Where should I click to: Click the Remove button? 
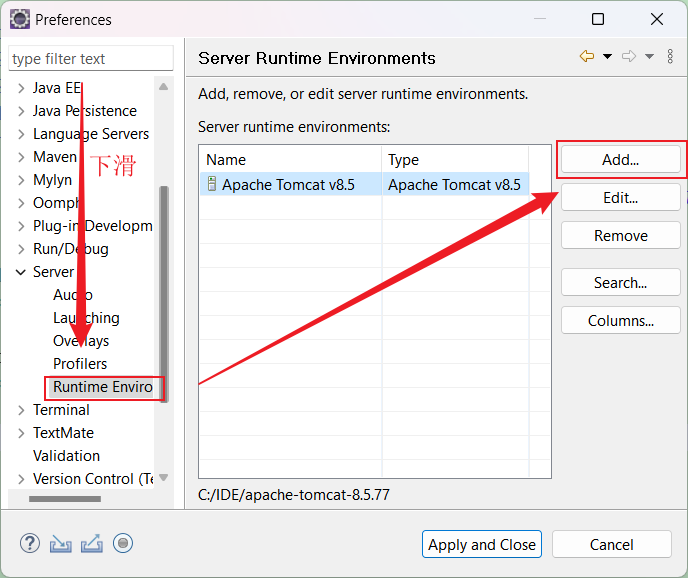[620, 236]
